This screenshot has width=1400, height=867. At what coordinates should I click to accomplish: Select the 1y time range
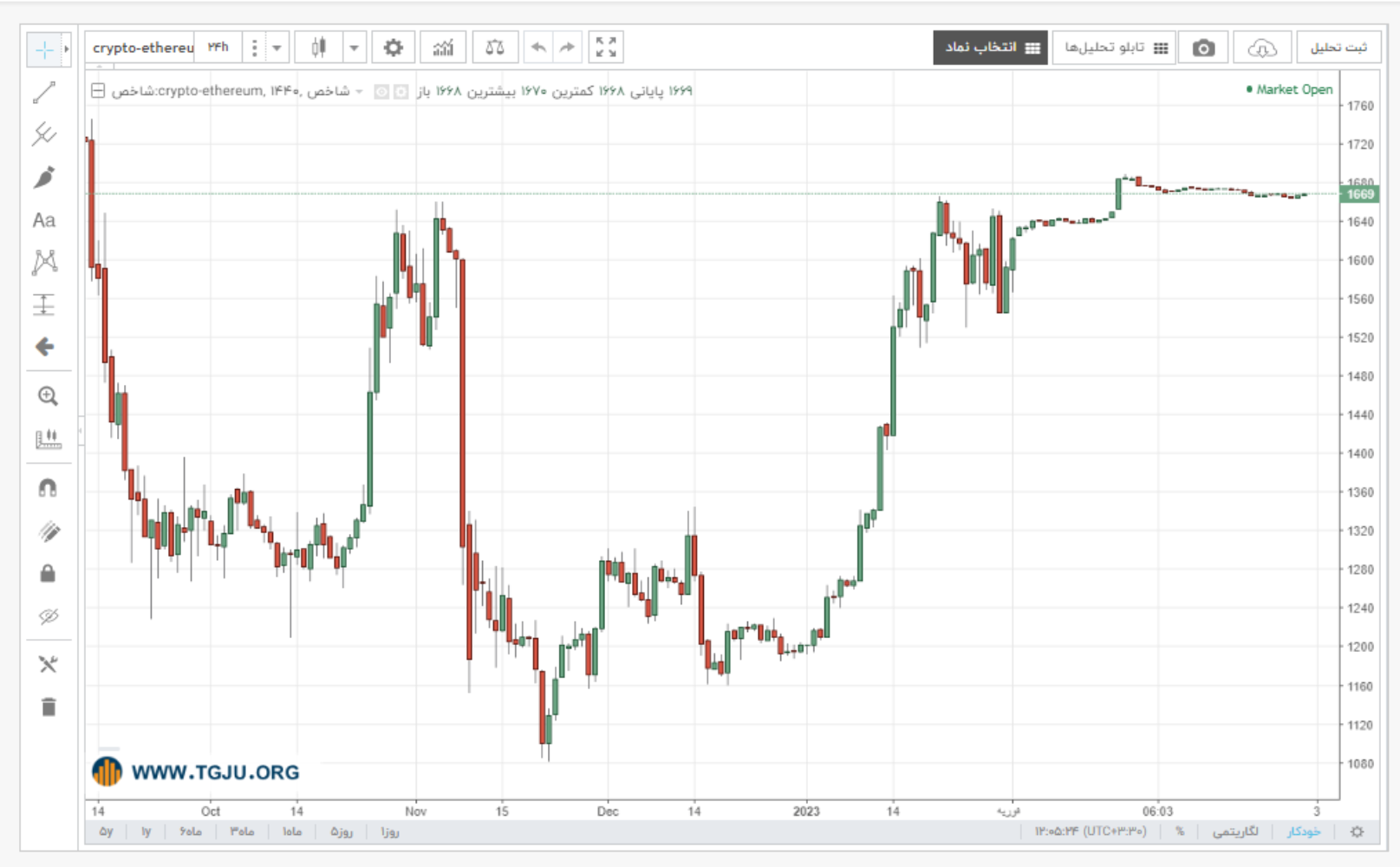click(146, 831)
